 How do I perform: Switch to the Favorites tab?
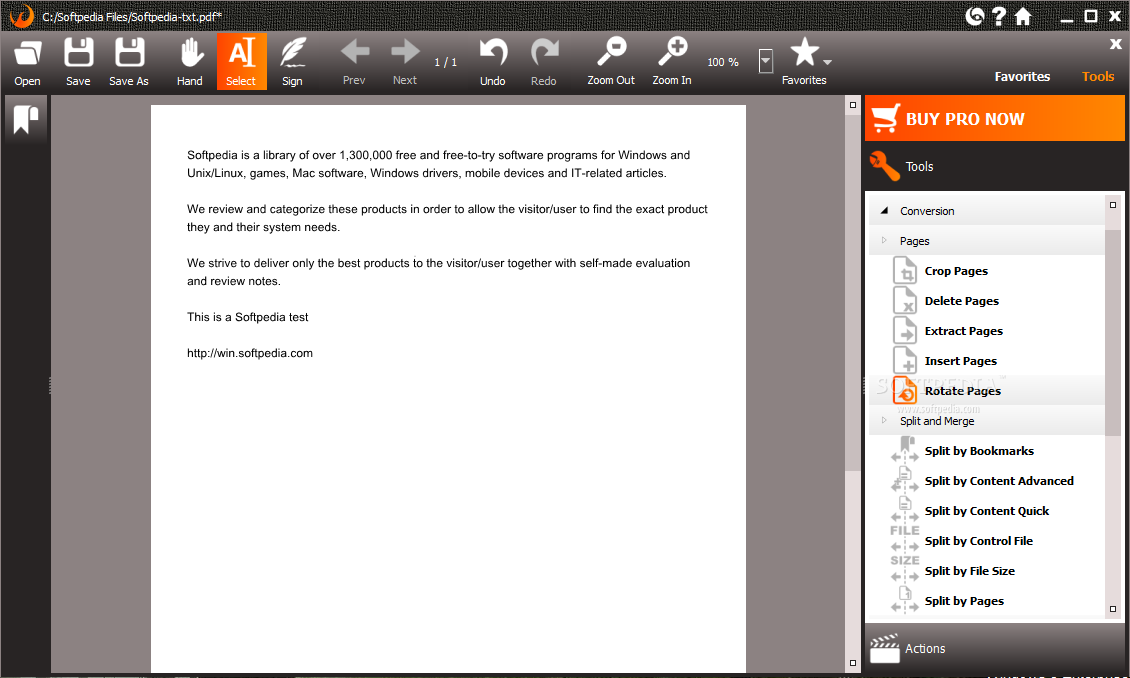tap(1022, 76)
